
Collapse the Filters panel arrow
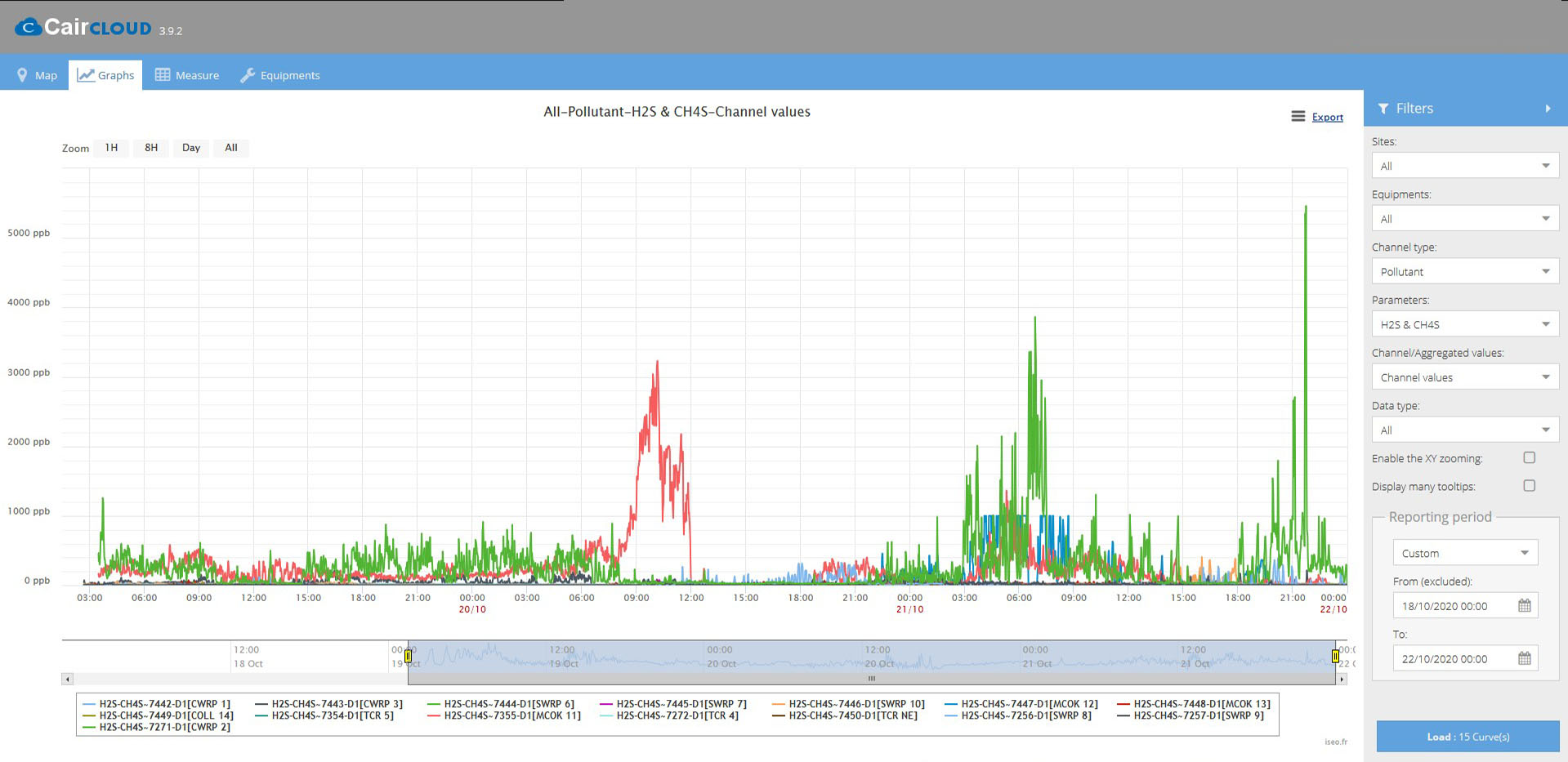tap(1548, 109)
